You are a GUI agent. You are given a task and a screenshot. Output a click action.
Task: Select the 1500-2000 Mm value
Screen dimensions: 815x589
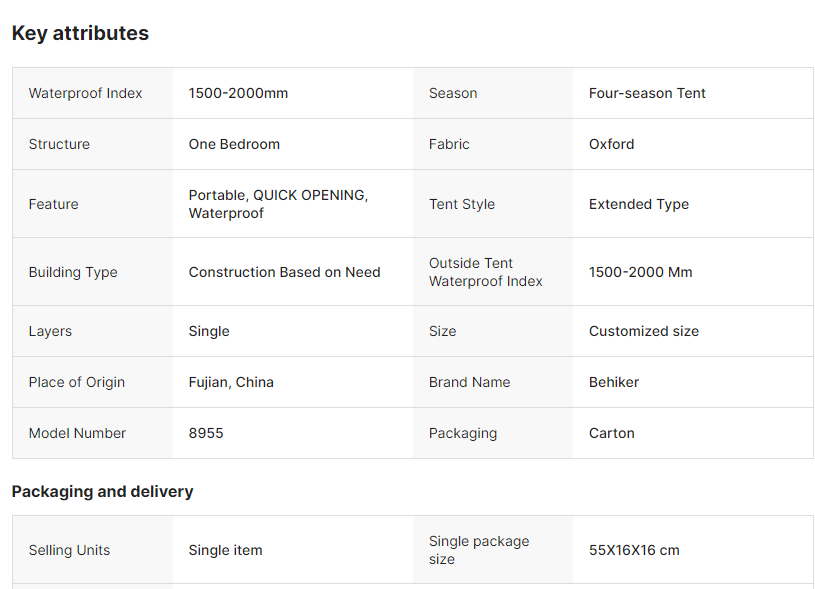point(640,272)
